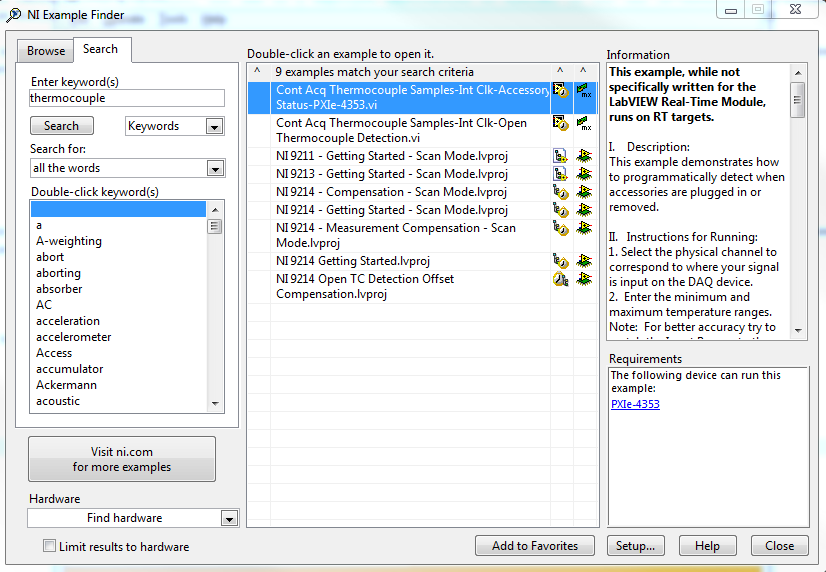Select the blank highlighted keyword row
This screenshot has height=572, width=826.
pos(119,209)
